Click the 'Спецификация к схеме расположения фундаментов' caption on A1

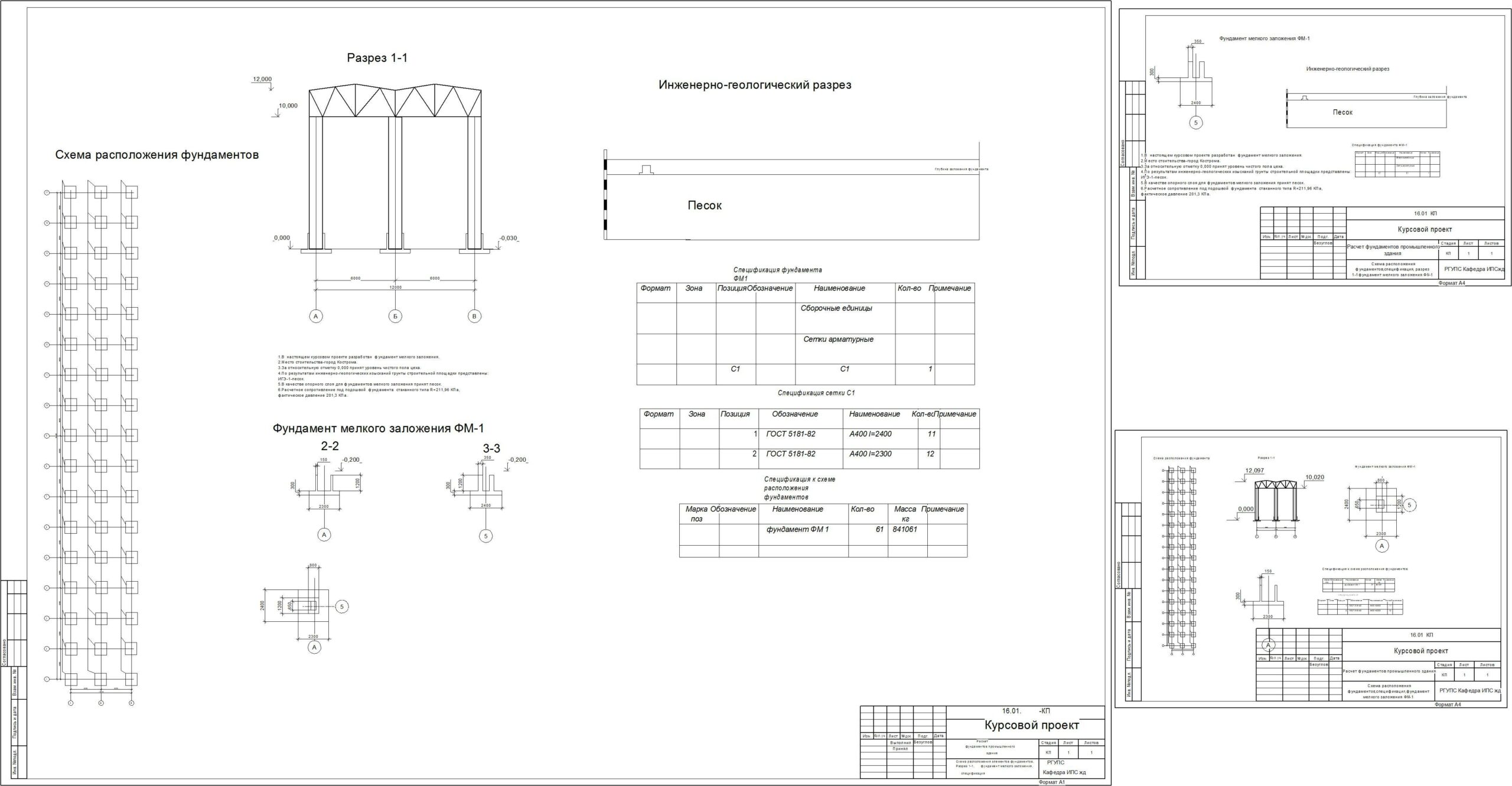point(800,488)
